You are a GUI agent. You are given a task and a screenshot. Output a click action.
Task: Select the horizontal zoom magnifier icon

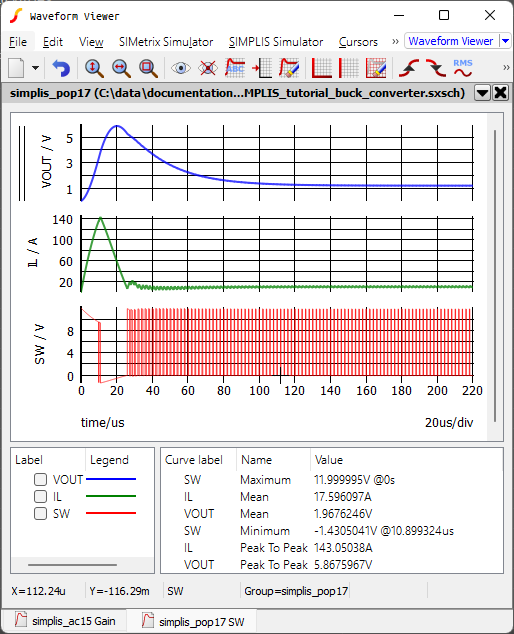(x=121, y=68)
